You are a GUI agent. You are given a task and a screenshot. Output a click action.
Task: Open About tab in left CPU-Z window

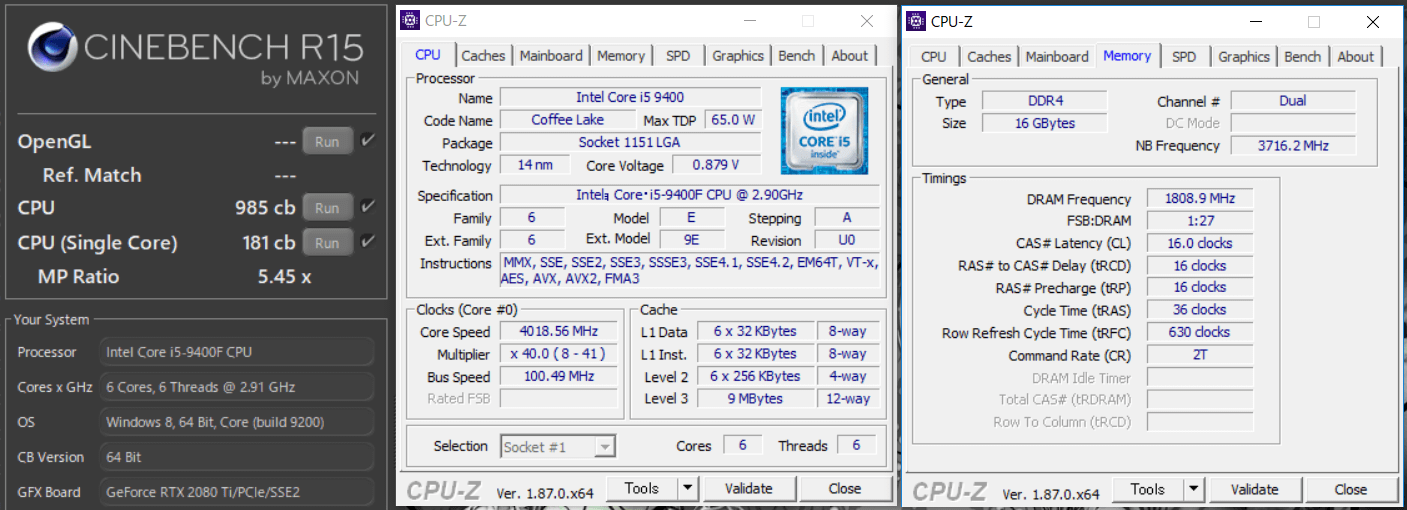[x=850, y=56]
